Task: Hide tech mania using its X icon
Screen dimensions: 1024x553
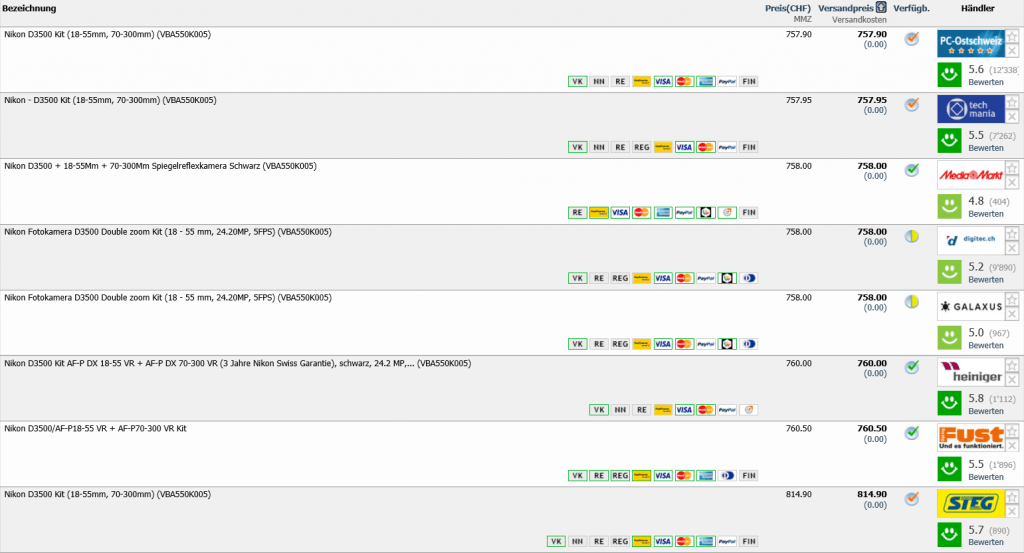Action: pyautogui.click(x=1012, y=117)
